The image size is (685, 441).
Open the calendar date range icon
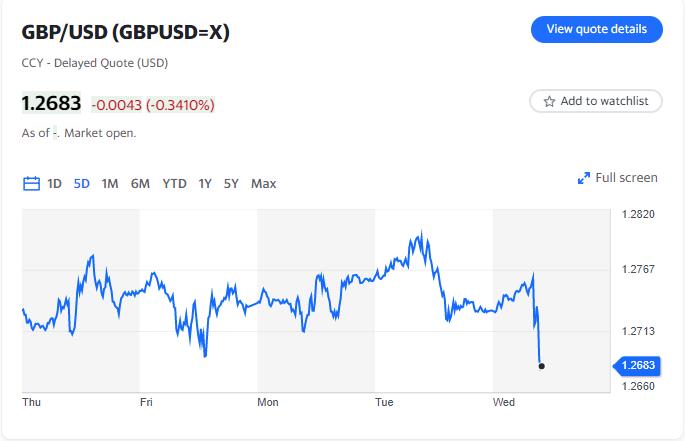(x=30, y=183)
